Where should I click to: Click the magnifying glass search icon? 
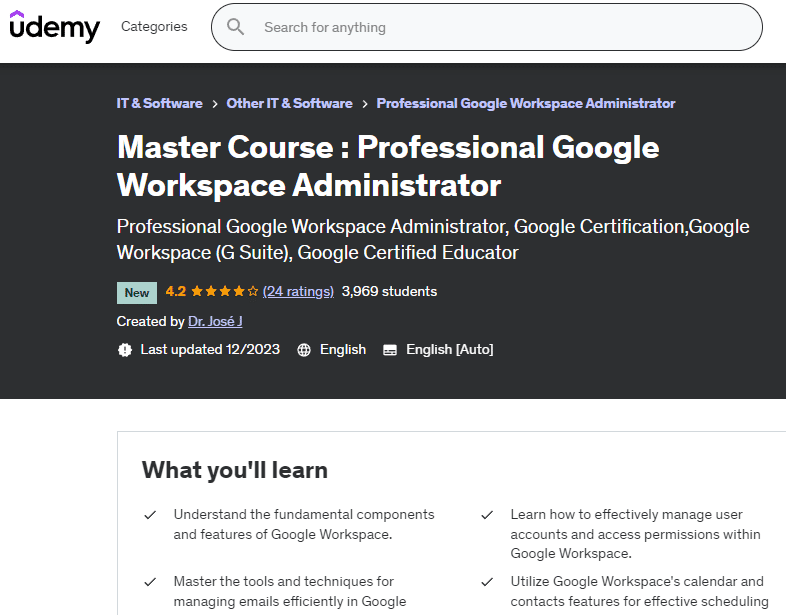(x=236, y=27)
